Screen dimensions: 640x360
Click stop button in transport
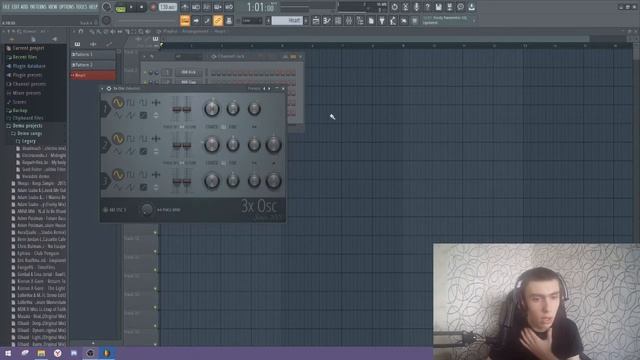(142, 7)
